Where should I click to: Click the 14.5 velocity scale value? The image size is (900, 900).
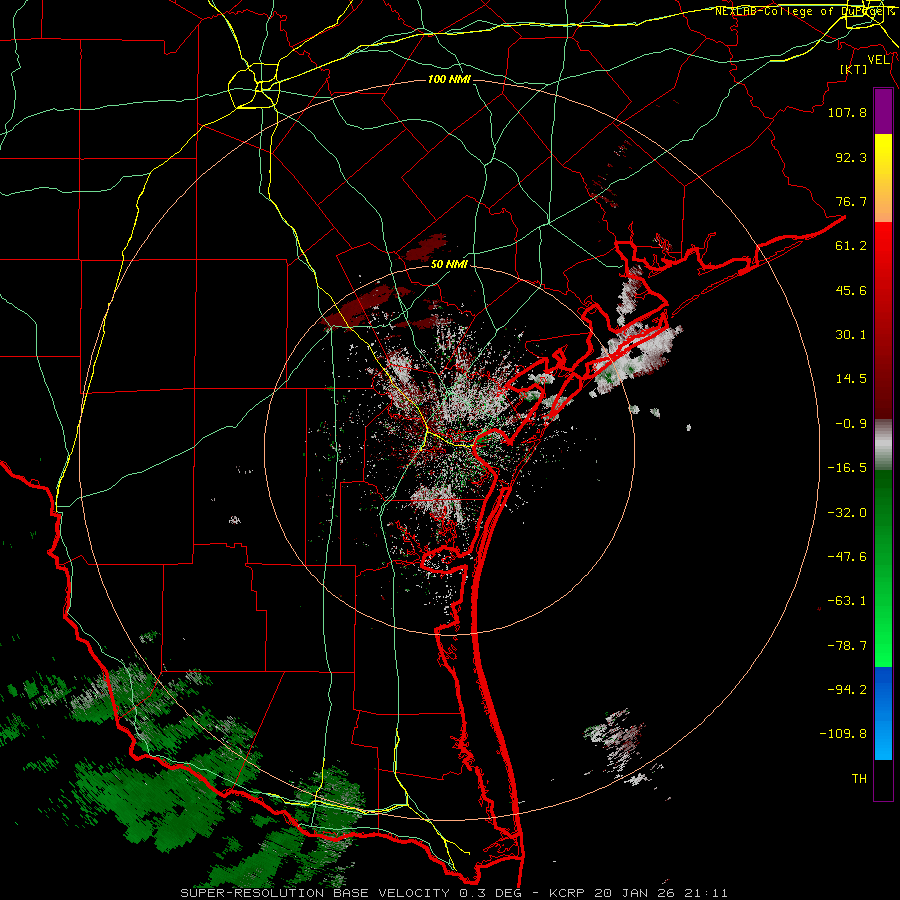851,379
